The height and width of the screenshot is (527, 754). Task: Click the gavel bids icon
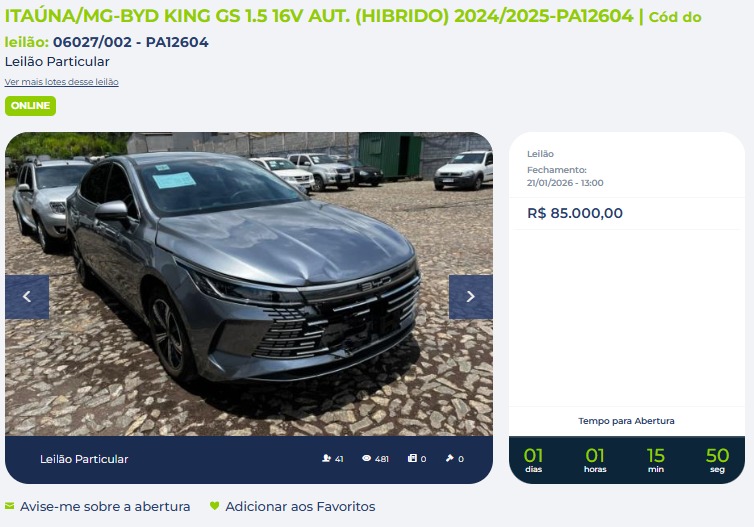click(x=450, y=458)
